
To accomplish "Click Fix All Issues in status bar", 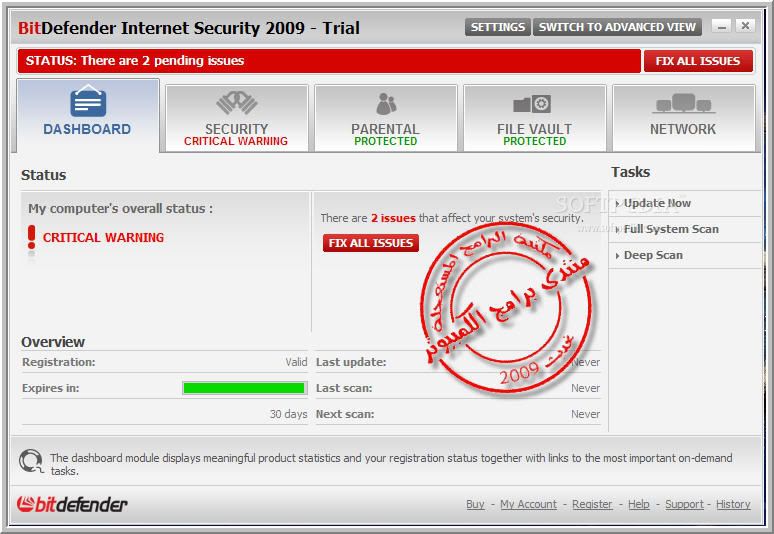I will point(698,61).
